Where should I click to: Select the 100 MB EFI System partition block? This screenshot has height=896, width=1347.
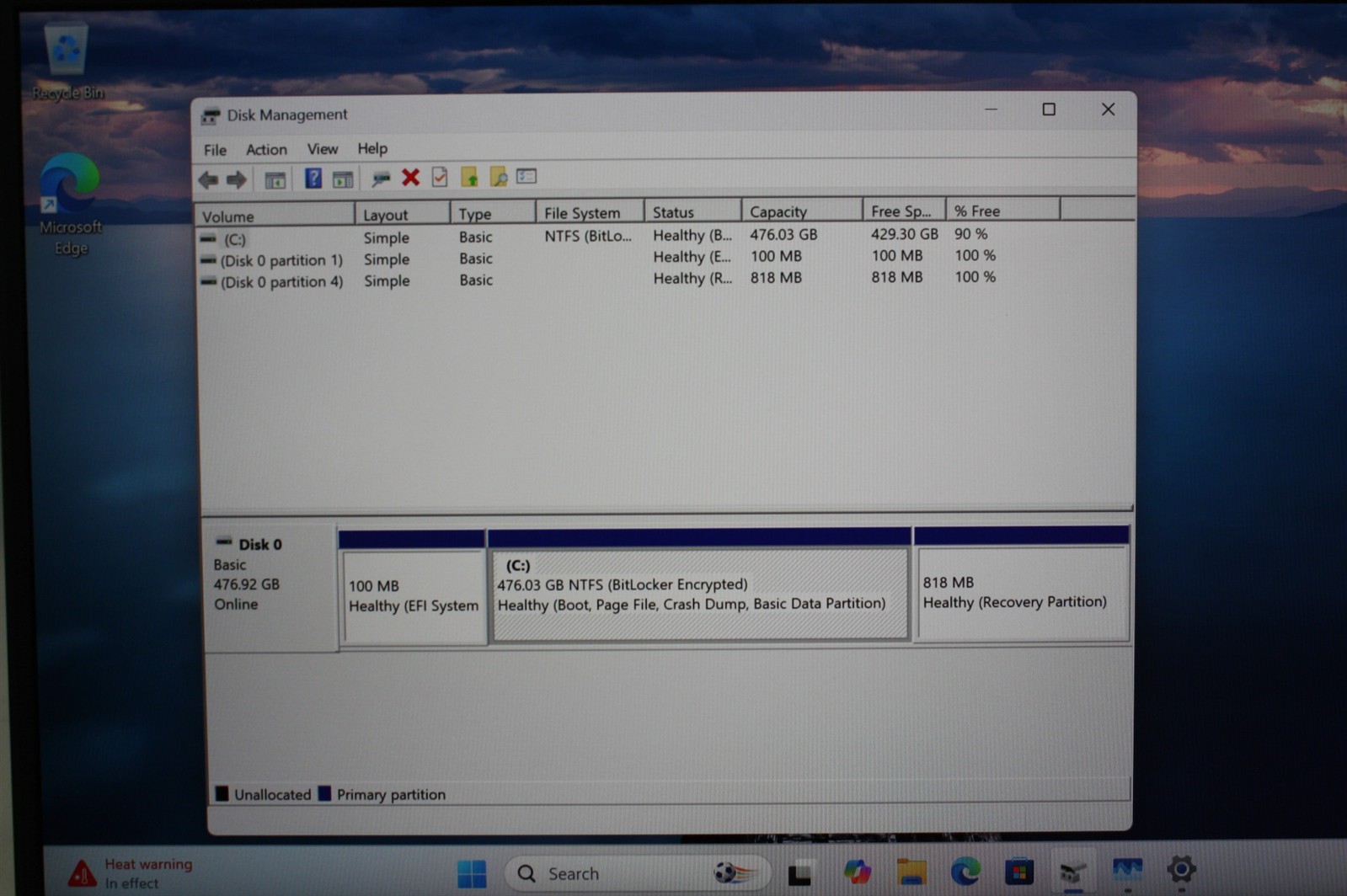point(413,595)
